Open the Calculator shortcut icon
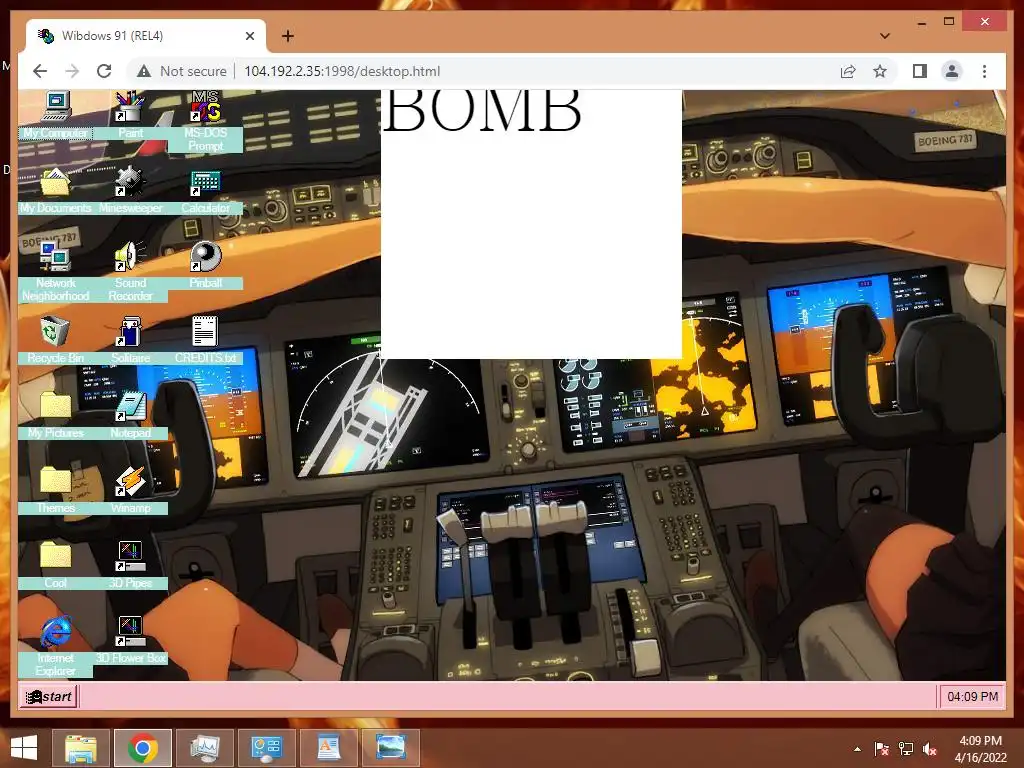Viewport: 1024px width, 768px height. (206, 182)
